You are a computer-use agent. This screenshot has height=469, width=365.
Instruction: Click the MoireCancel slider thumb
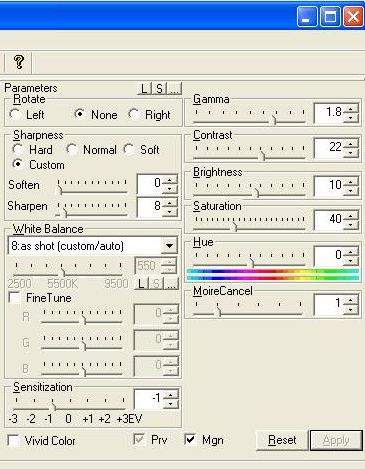click(218, 311)
